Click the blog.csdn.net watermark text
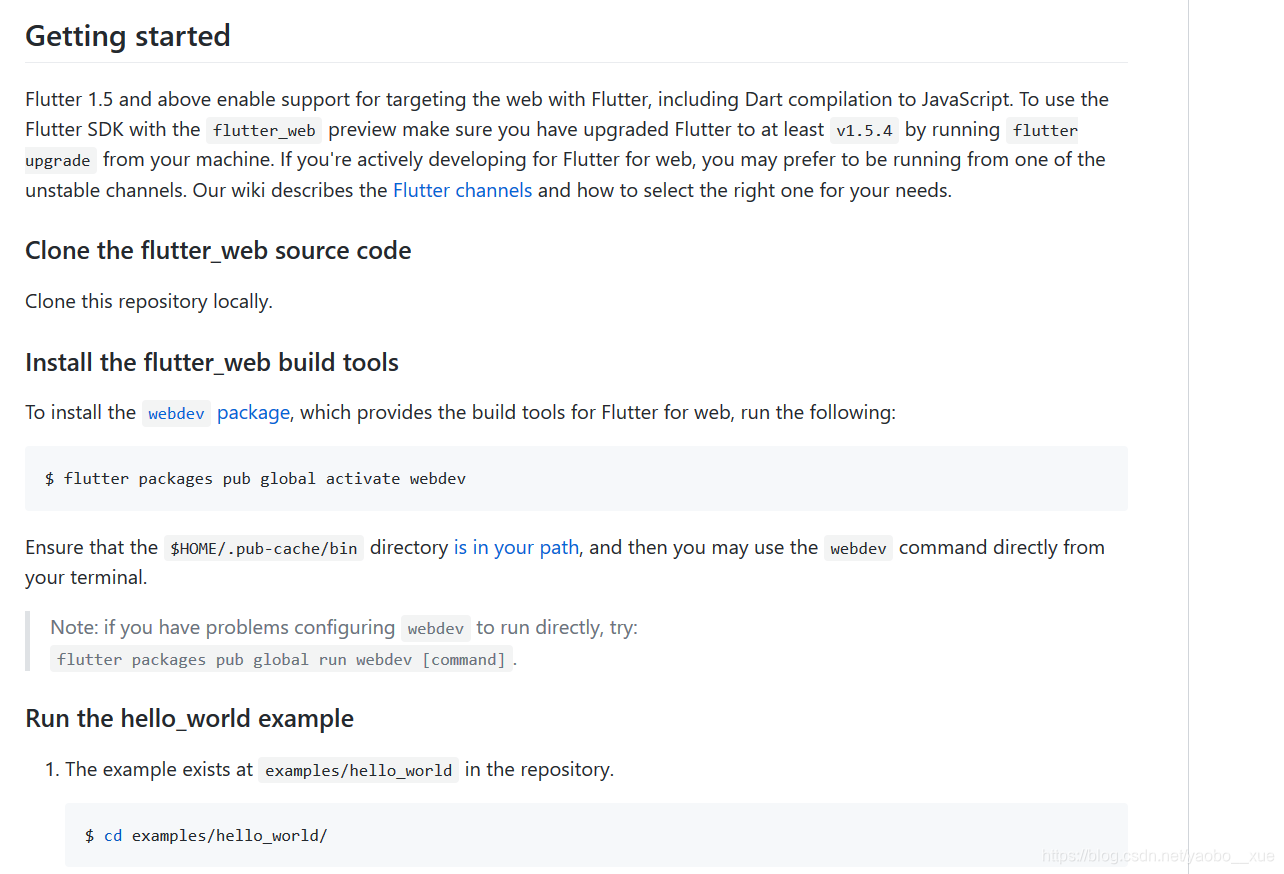This screenshot has height=874, width=1284. (1158, 856)
